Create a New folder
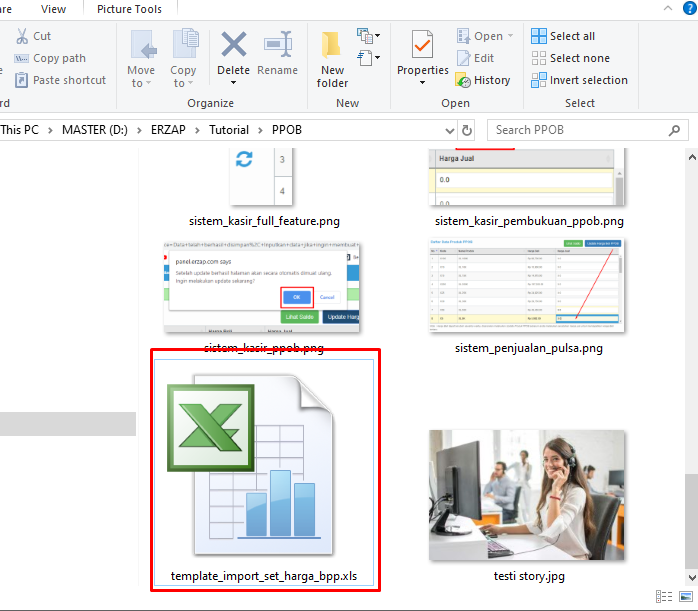This screenshot has width=698, height=611. coord(332,59)
